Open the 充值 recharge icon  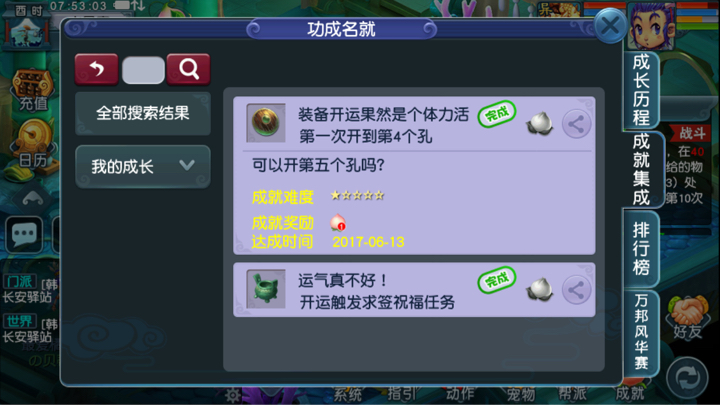click(x=32, y=90)
